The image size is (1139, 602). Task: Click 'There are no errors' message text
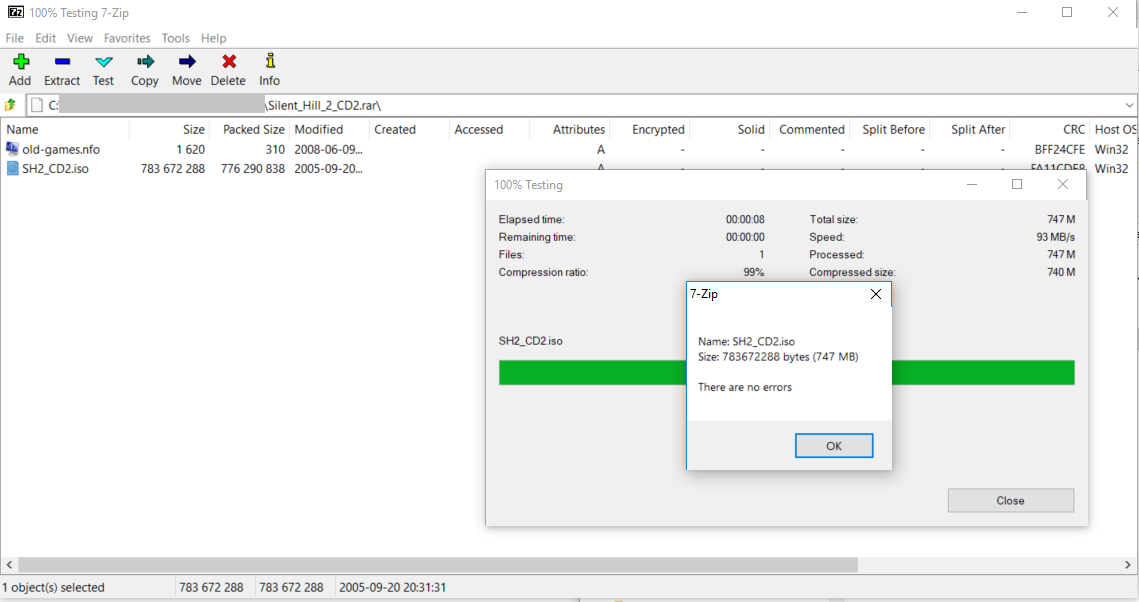tap(745, 387)
